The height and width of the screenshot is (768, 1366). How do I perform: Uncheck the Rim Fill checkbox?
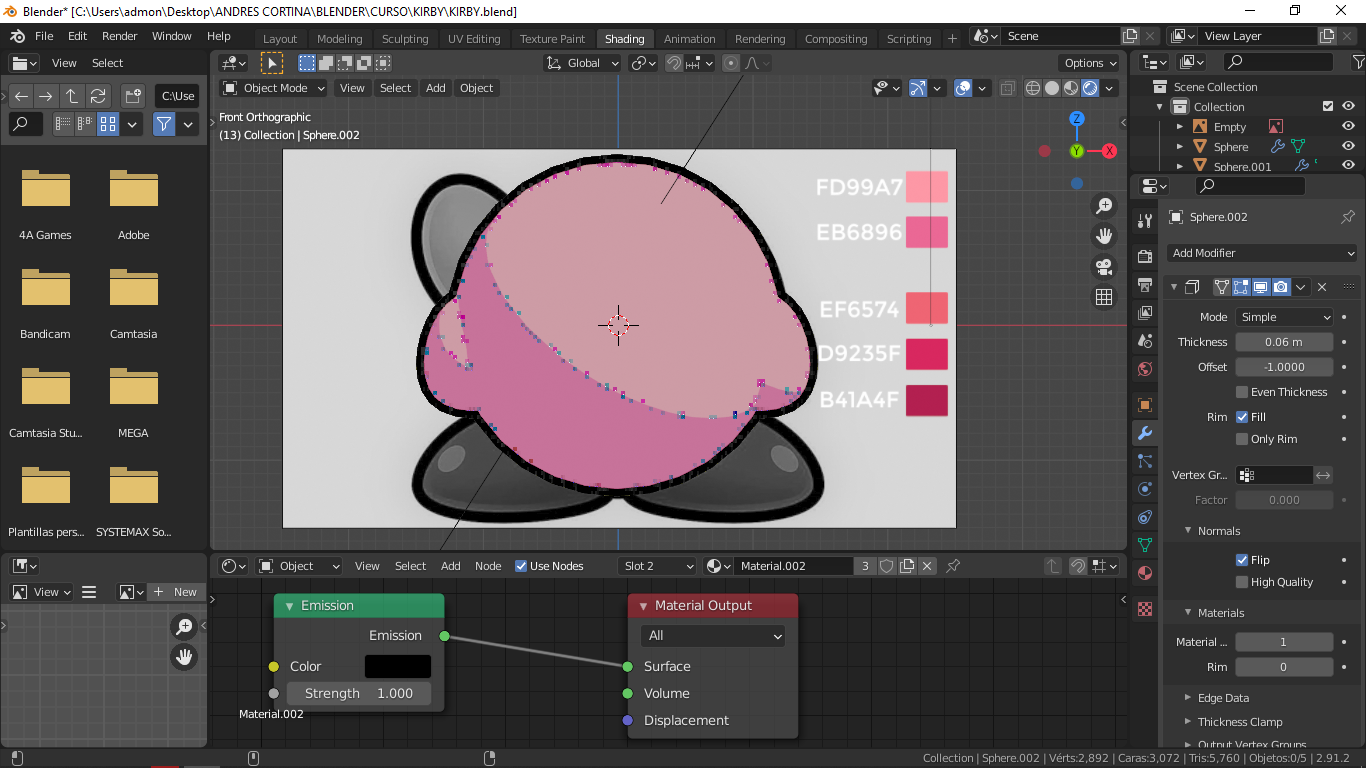1242,417
